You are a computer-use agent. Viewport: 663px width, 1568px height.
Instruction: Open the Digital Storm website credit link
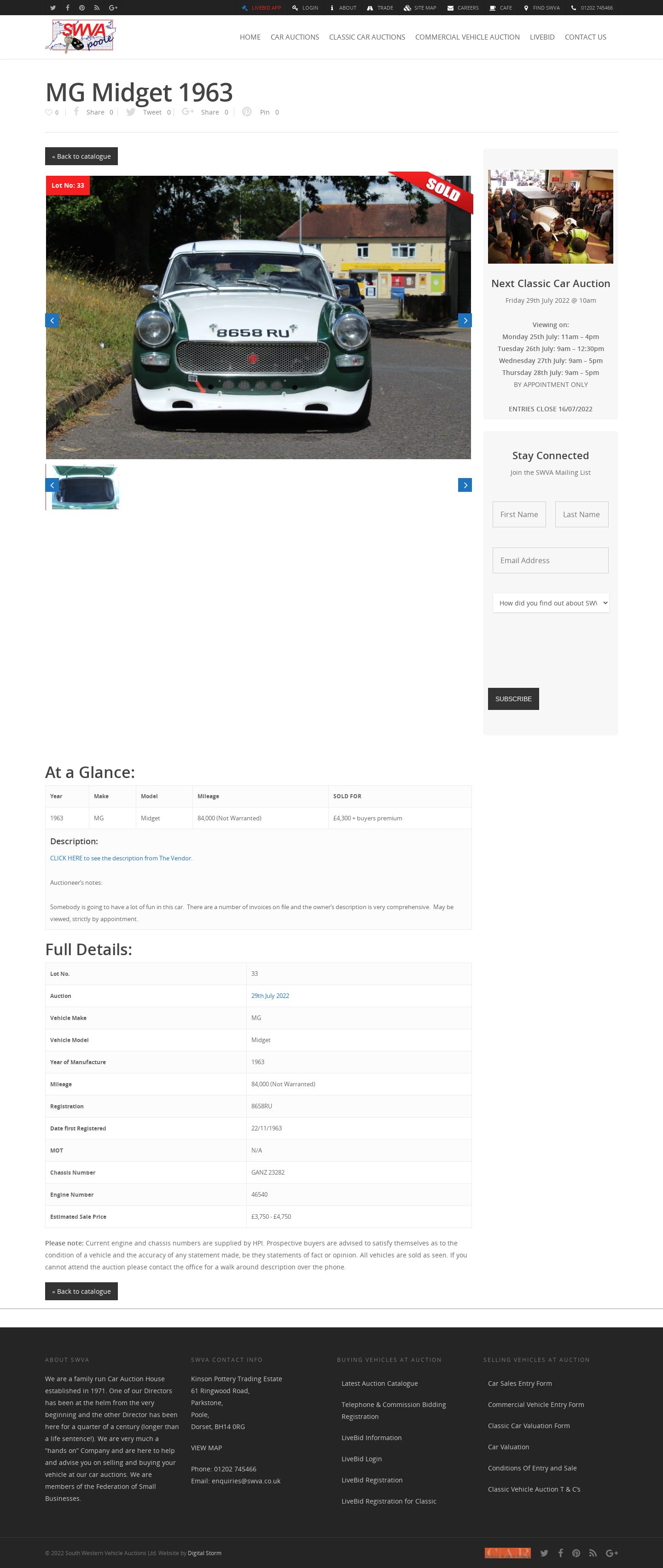pos(205,1553)
